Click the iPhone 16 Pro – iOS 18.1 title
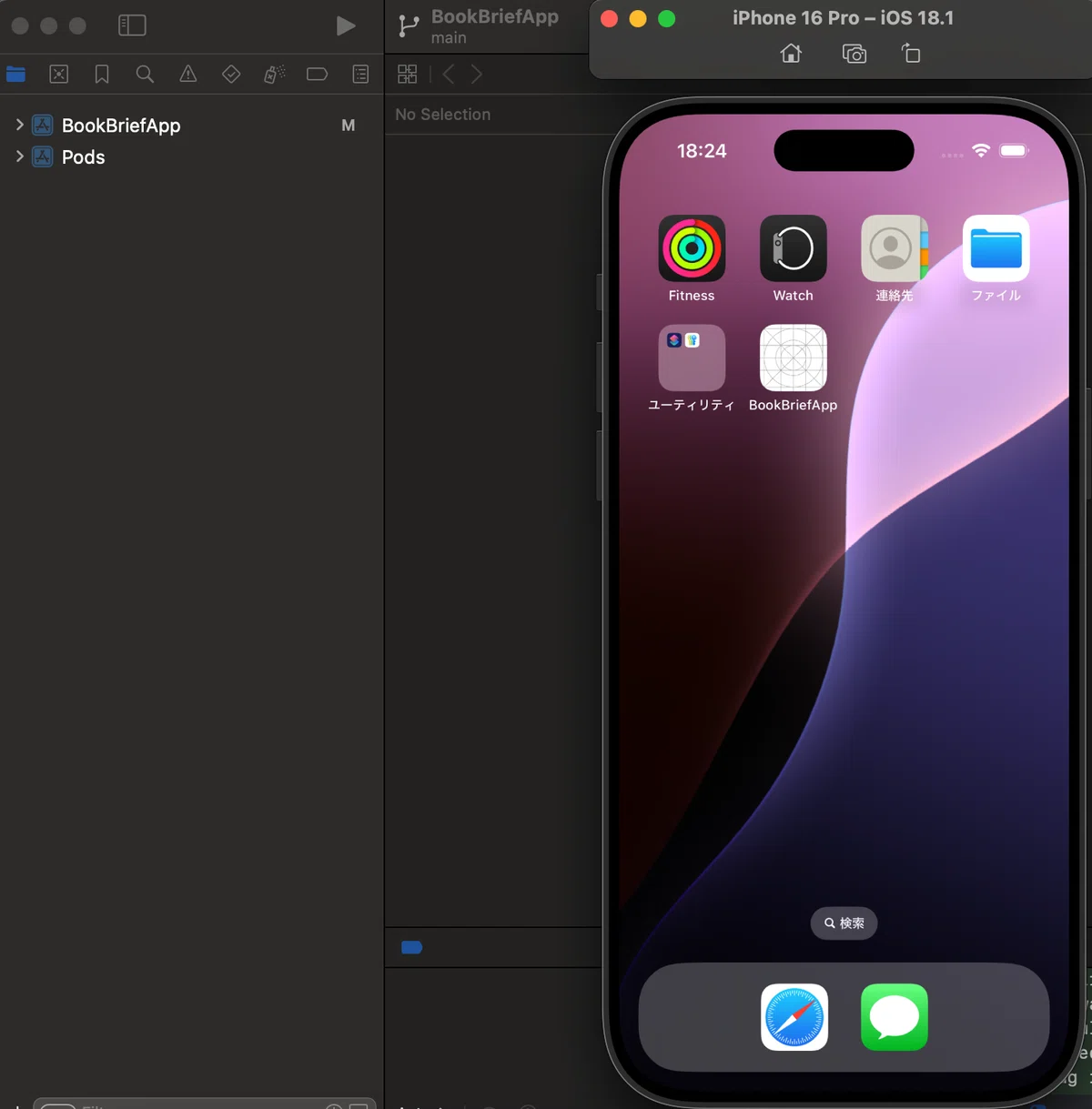This screenshot has height=1109, width=1092. coord(843,18)
